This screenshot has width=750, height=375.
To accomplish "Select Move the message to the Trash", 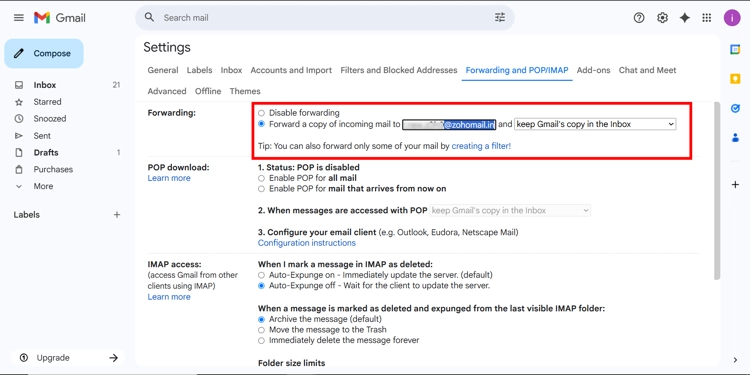I will click(261, 330).
